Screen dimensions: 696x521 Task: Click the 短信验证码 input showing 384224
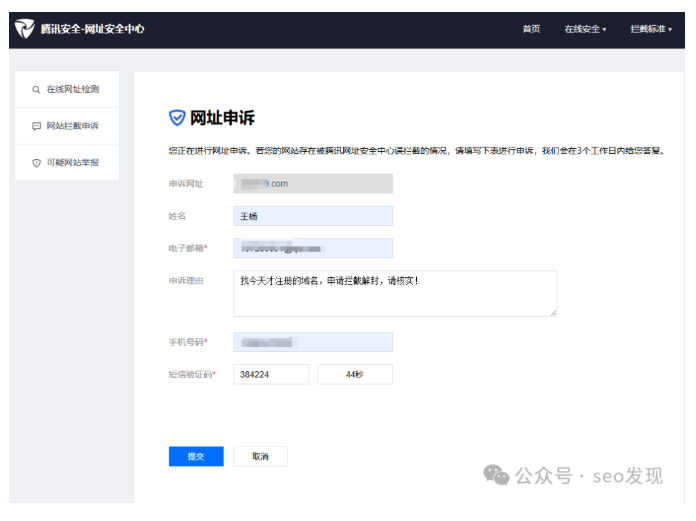coord(271,375)
